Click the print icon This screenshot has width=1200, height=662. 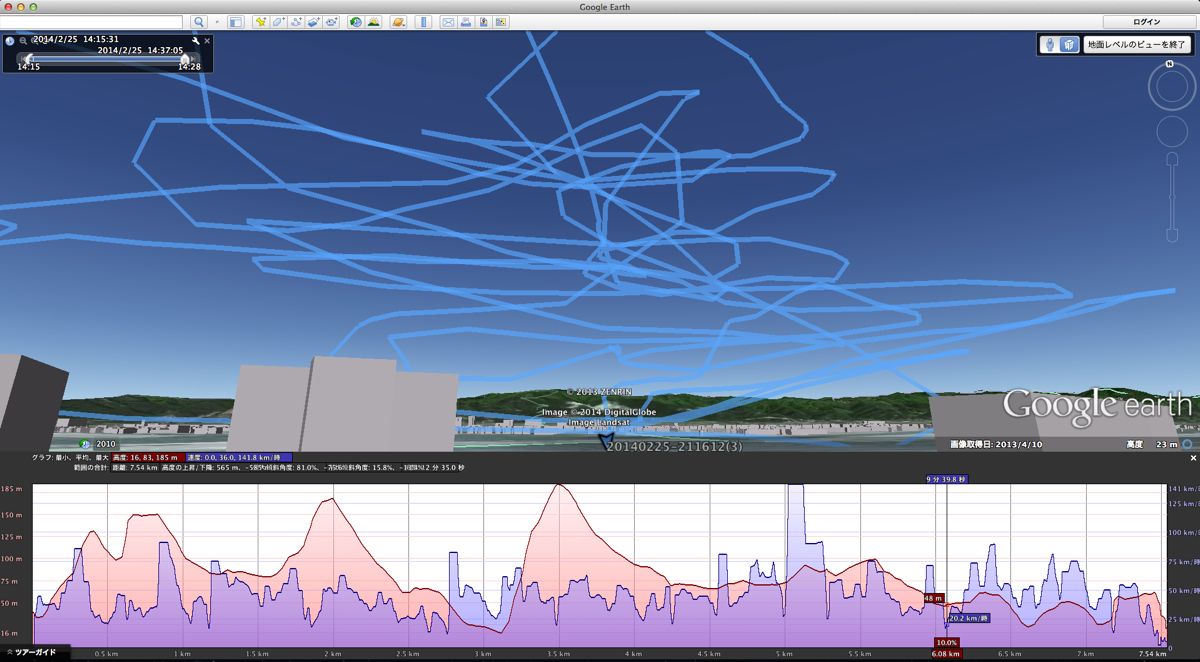(x=466, y=22)
